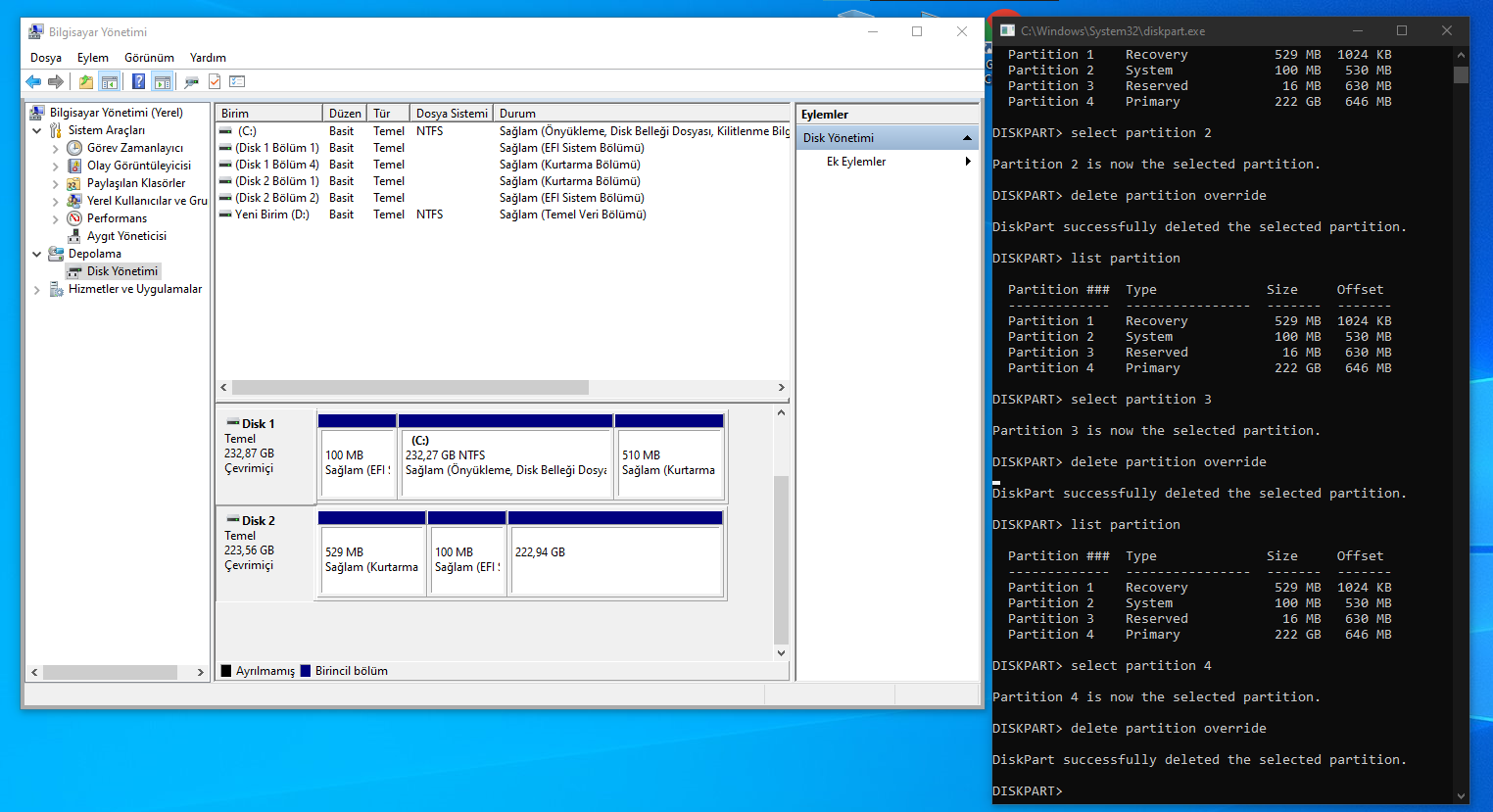This screenshot has width=1493, height=812.
Task: Toggle the action pane show/hide toolbar icon
Action: point(163,82)
